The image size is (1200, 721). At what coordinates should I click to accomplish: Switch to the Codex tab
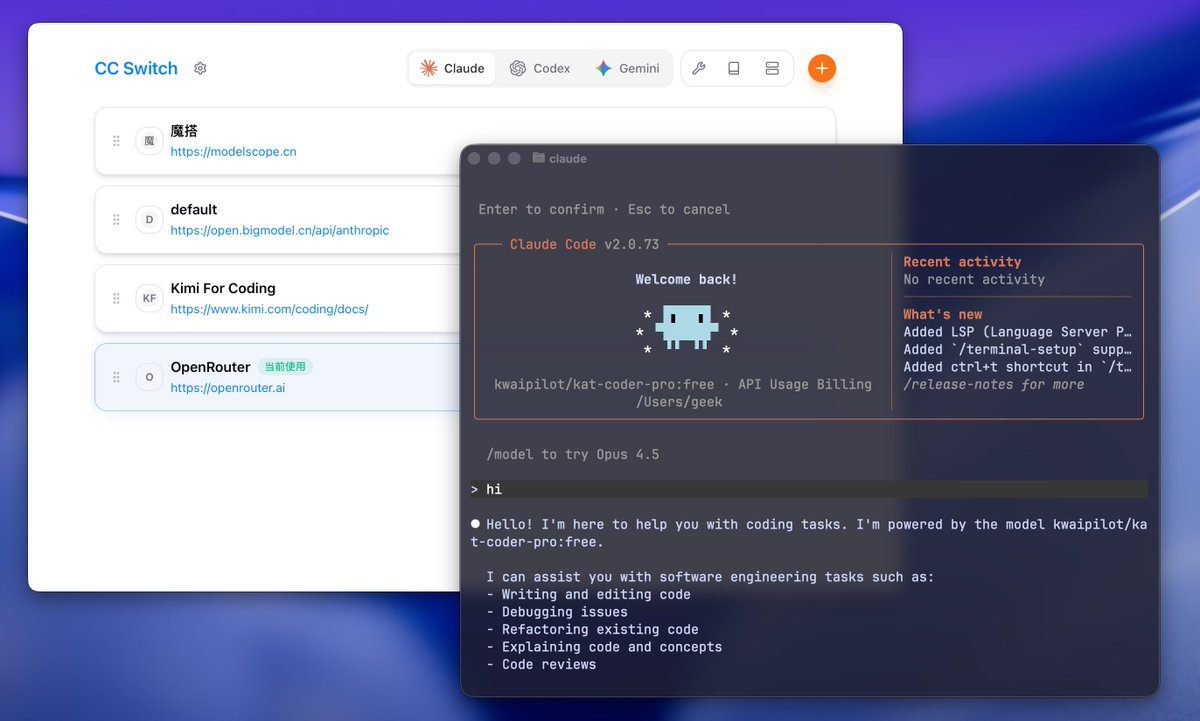click(540, 68)
